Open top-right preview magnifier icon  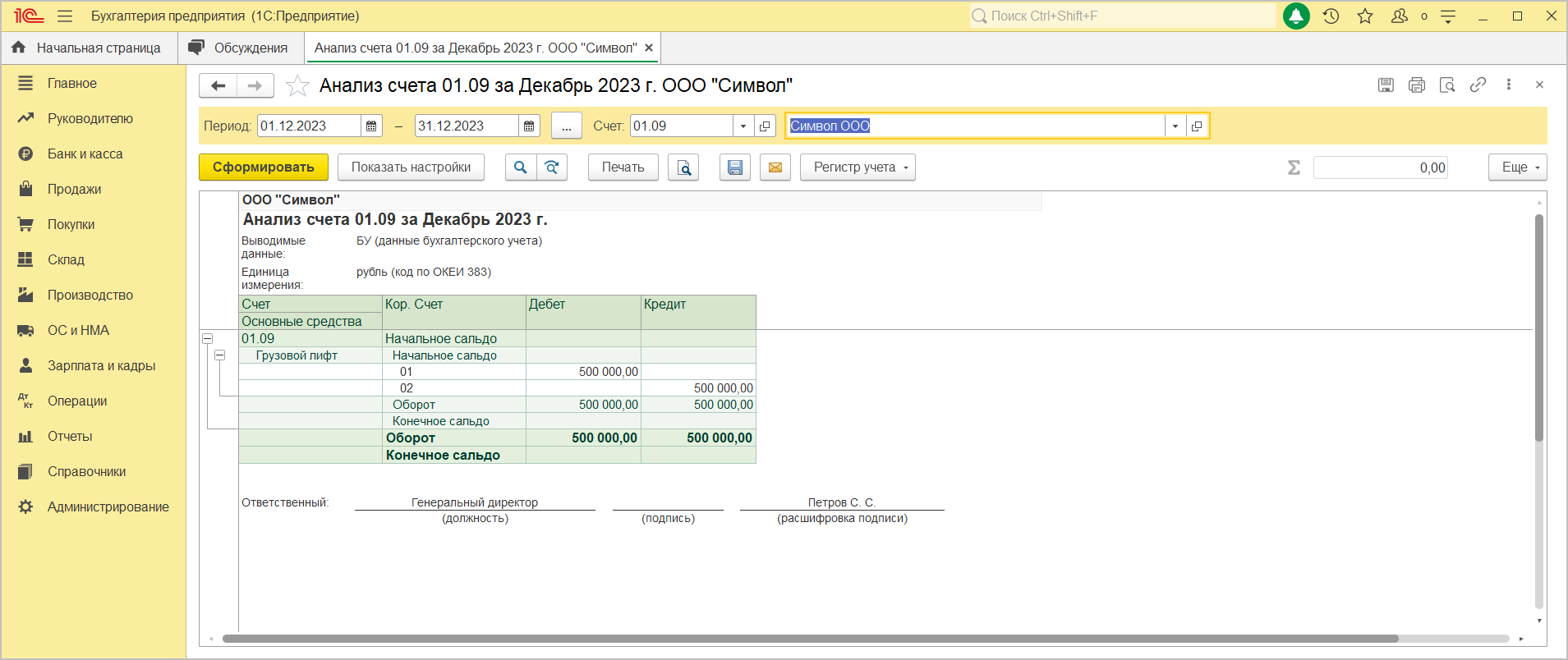[1447, 85]
